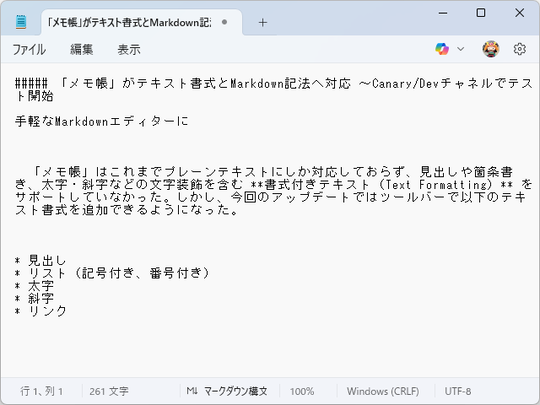Close tab via unsaved dot indicator
The width and height of the screenshot is (540, 405).
[x=225, y=22]
